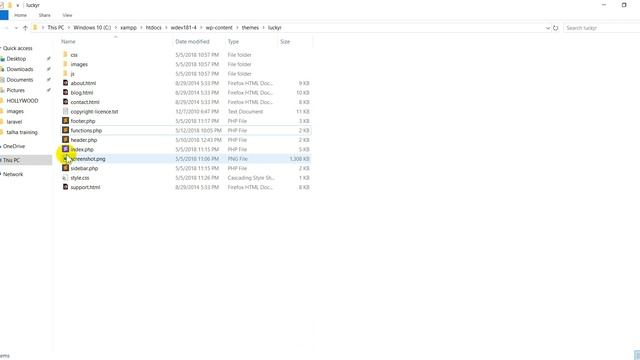
Task: Select the support.html file icon
Action: [x=65, y=187]
